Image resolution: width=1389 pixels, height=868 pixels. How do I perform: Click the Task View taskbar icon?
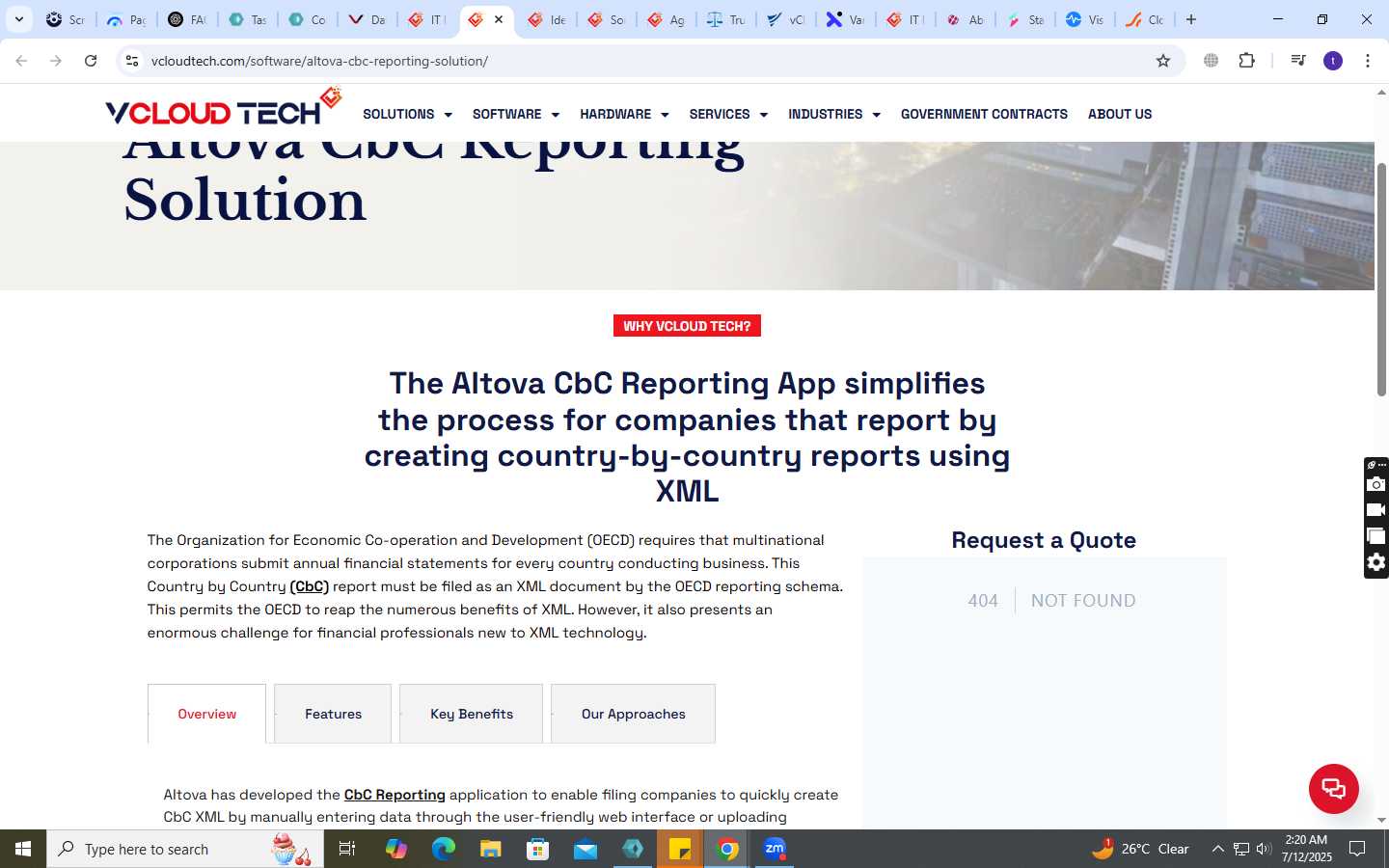point(347,849)
